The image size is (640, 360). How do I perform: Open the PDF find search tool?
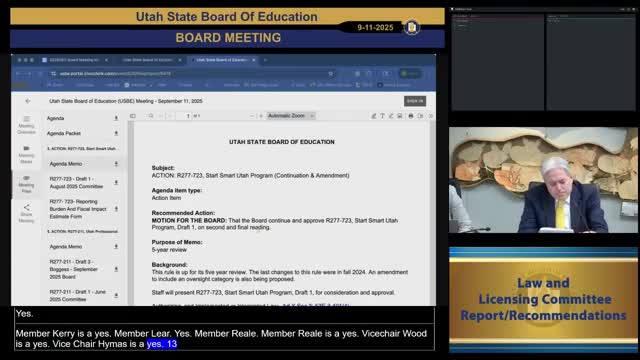click(x=151, y=116)
